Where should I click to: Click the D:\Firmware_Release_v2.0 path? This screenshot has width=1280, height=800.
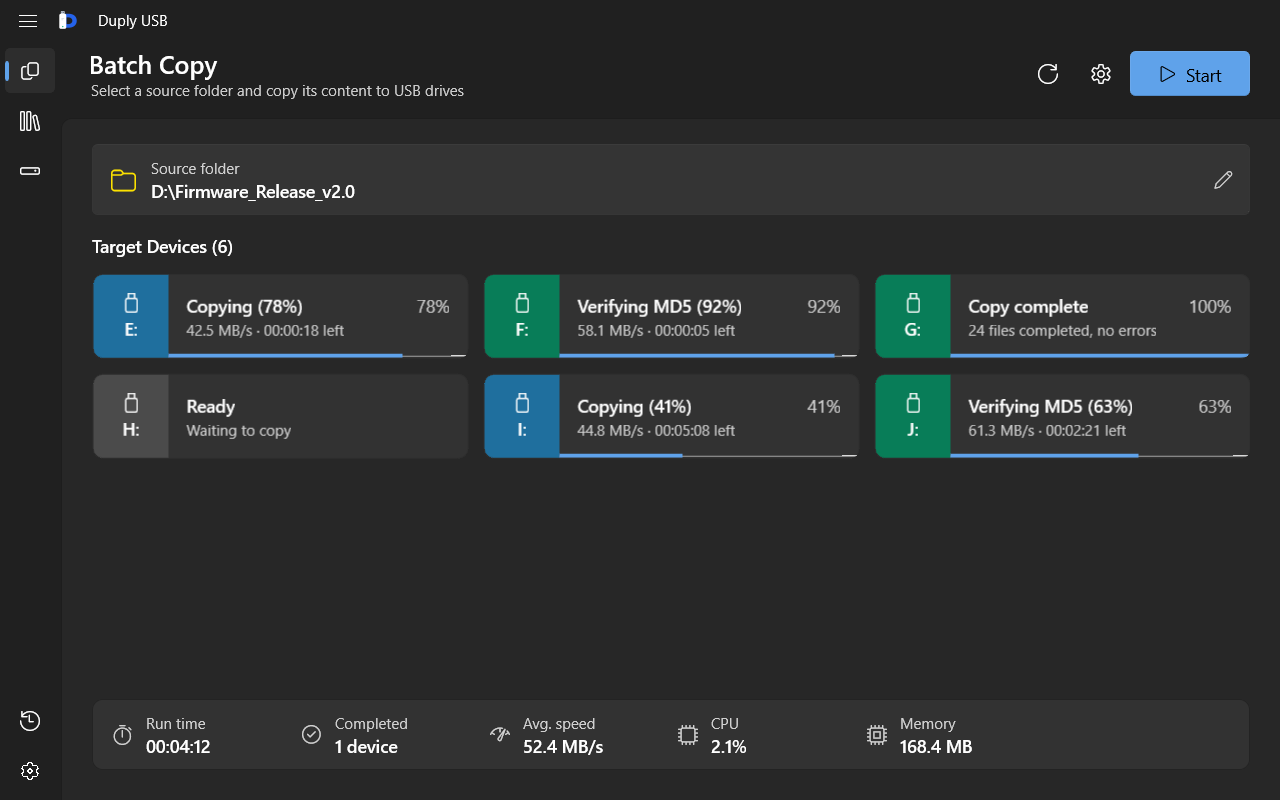tap(253, 192)
